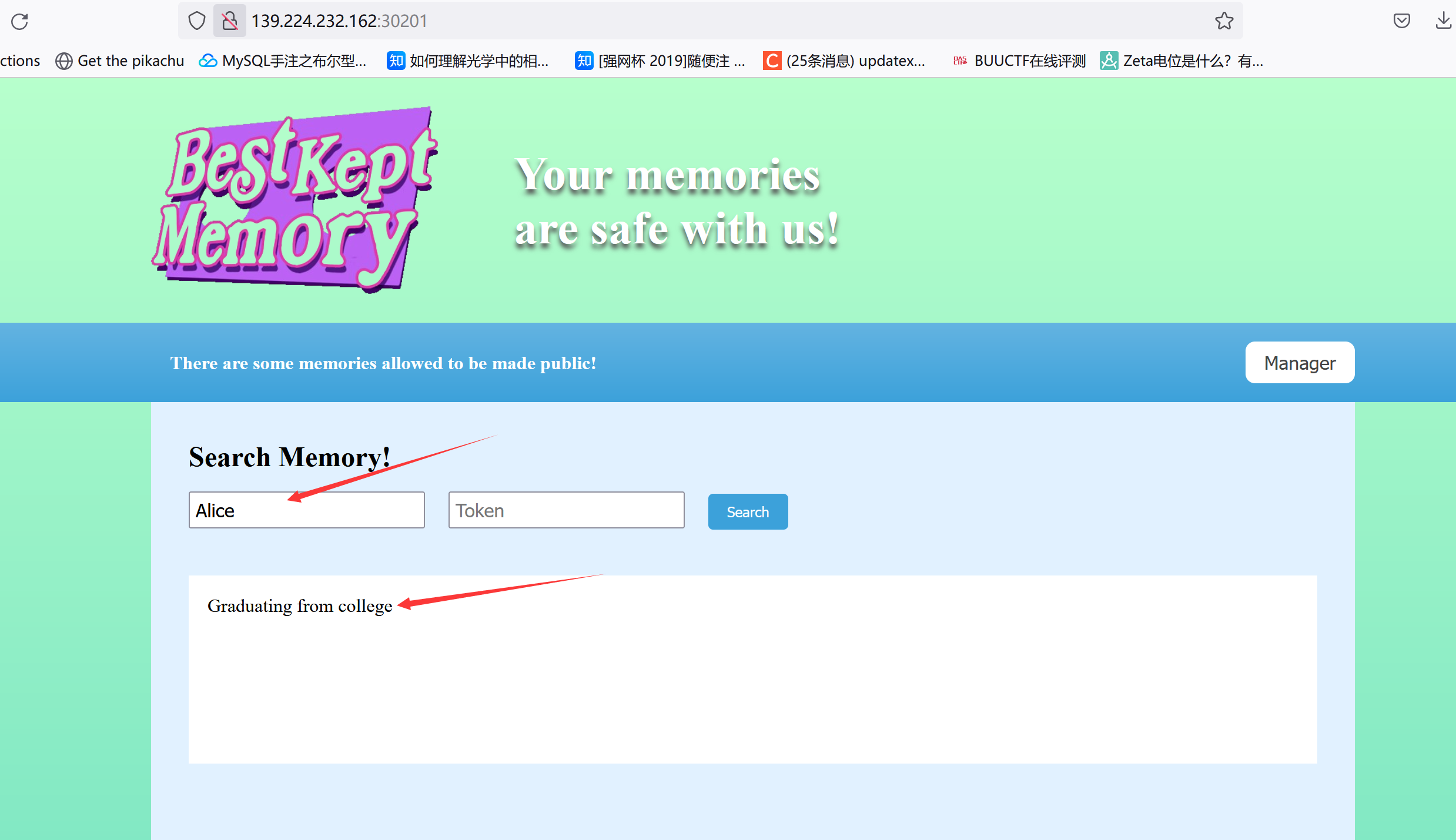Click the There are some memories public text area
This screenshot has height=840, width=1456.
click(383, 362)
